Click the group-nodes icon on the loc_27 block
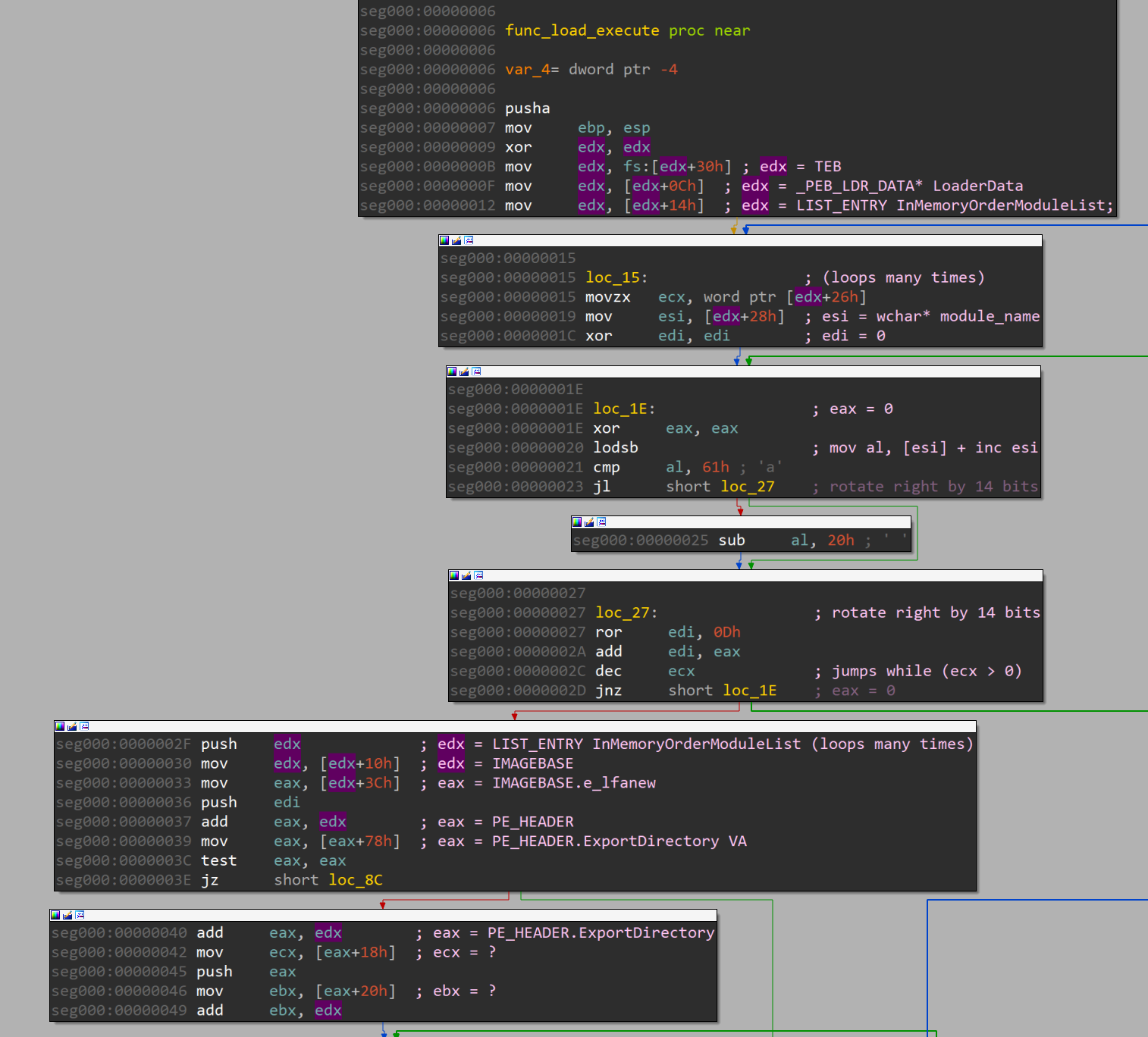 point(478,575)
